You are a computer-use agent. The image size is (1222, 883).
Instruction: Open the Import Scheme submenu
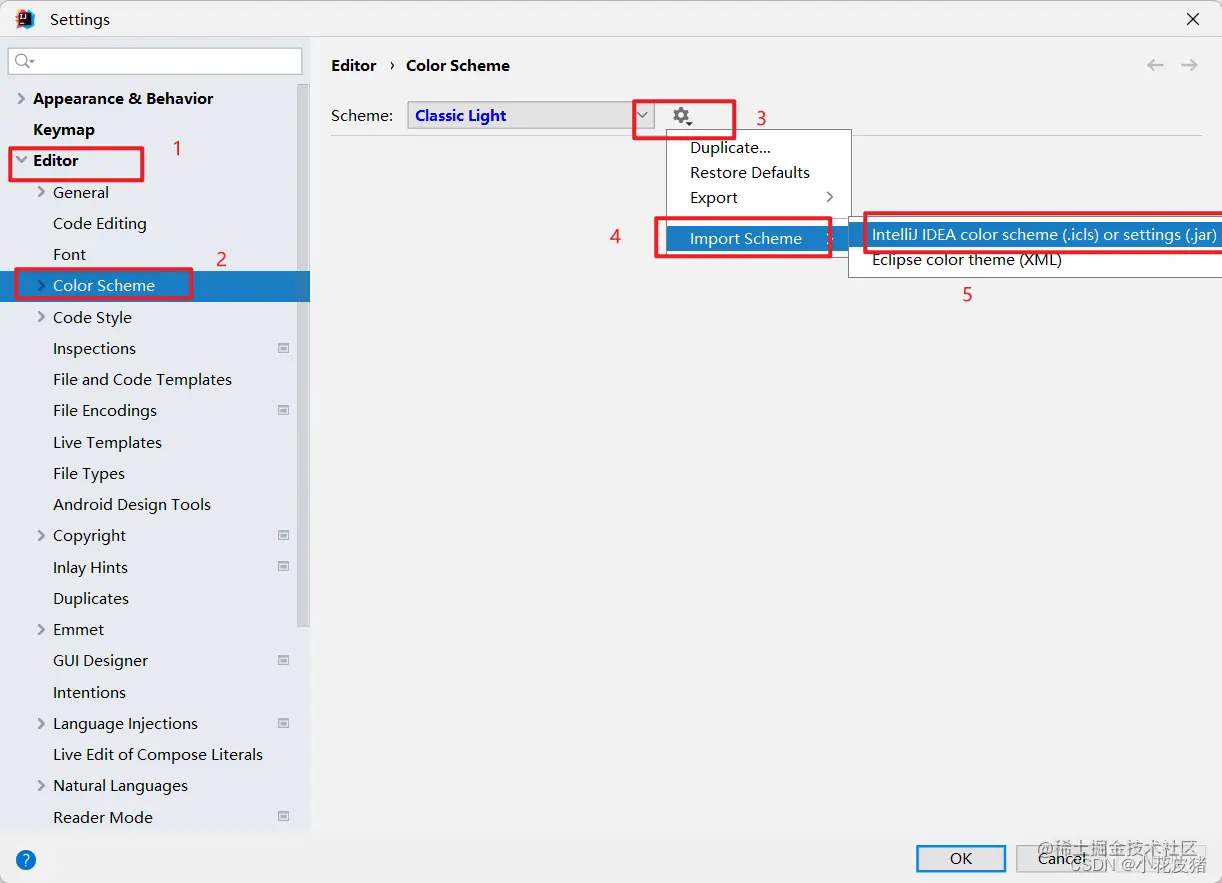pyautogui.click(x=757, y=239)
